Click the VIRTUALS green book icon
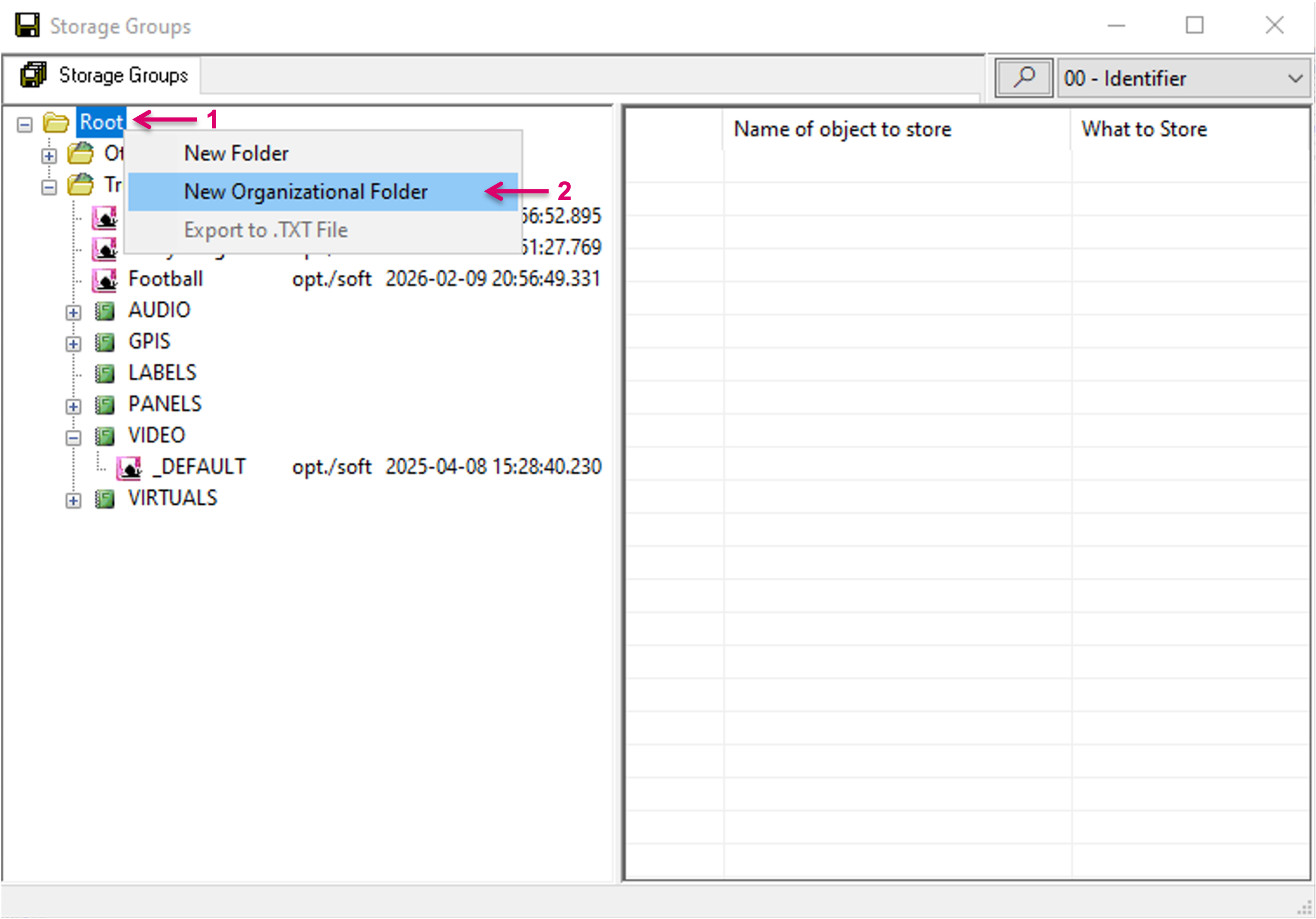This screenshot has height=919, width=1316. [x=105, y=499]
